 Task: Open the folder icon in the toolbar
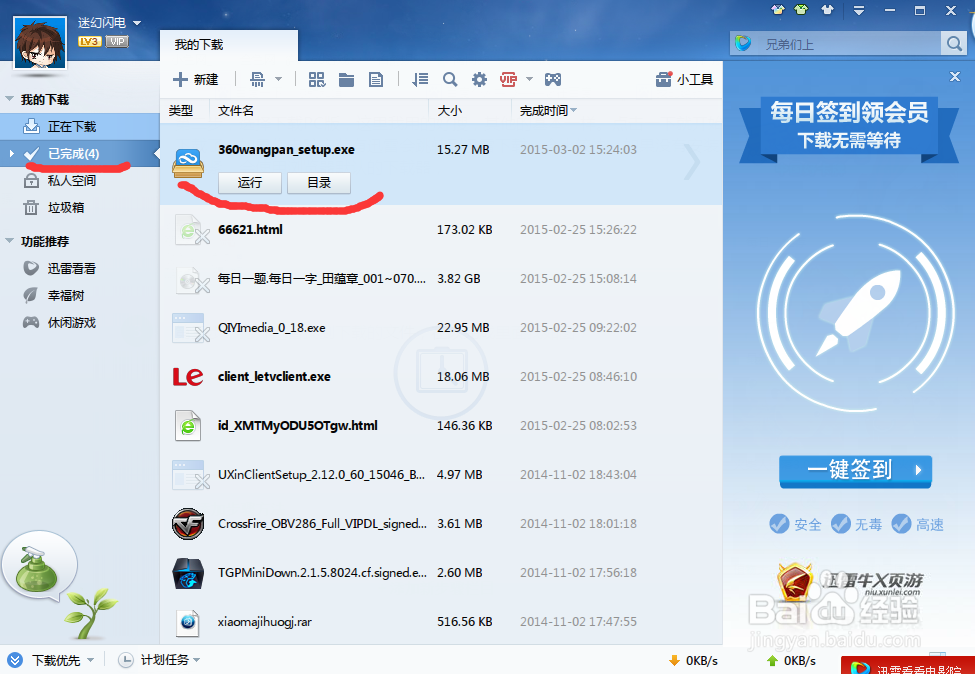(346, 80)
